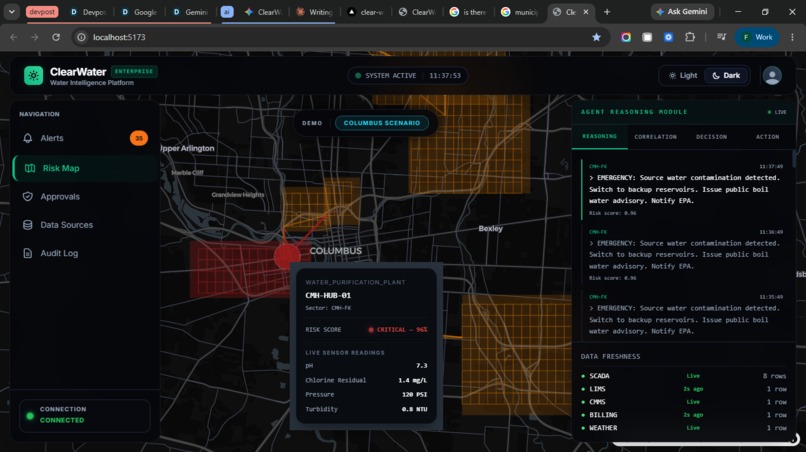This screenshot has width=806, height=452.
Task: Select the Reasoning tab
Action: [599, 136]
